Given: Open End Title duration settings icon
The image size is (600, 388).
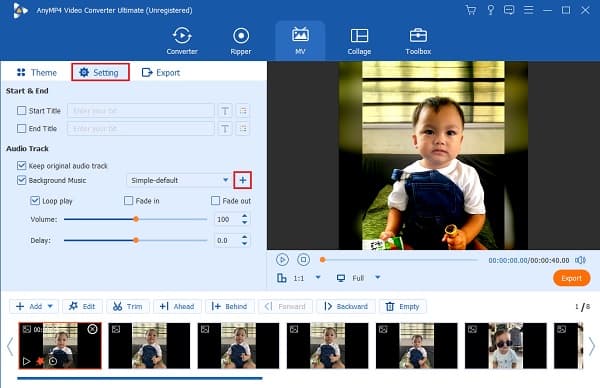Looking at the screenshot, I should (243, 129).
